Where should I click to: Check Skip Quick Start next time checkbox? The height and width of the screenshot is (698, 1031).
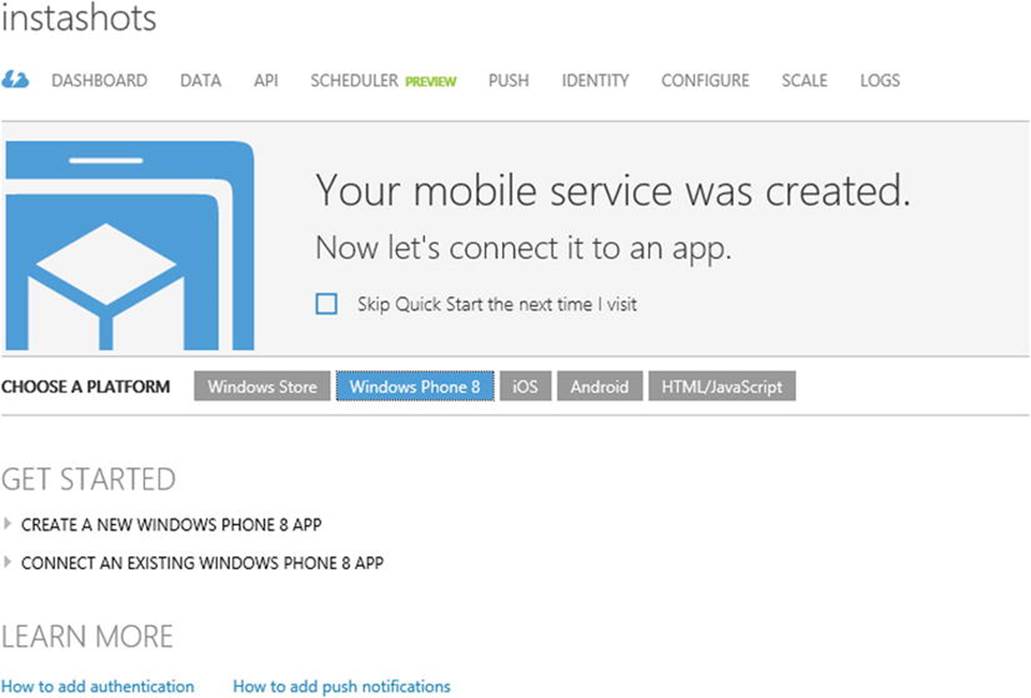(x=327, y=304)
